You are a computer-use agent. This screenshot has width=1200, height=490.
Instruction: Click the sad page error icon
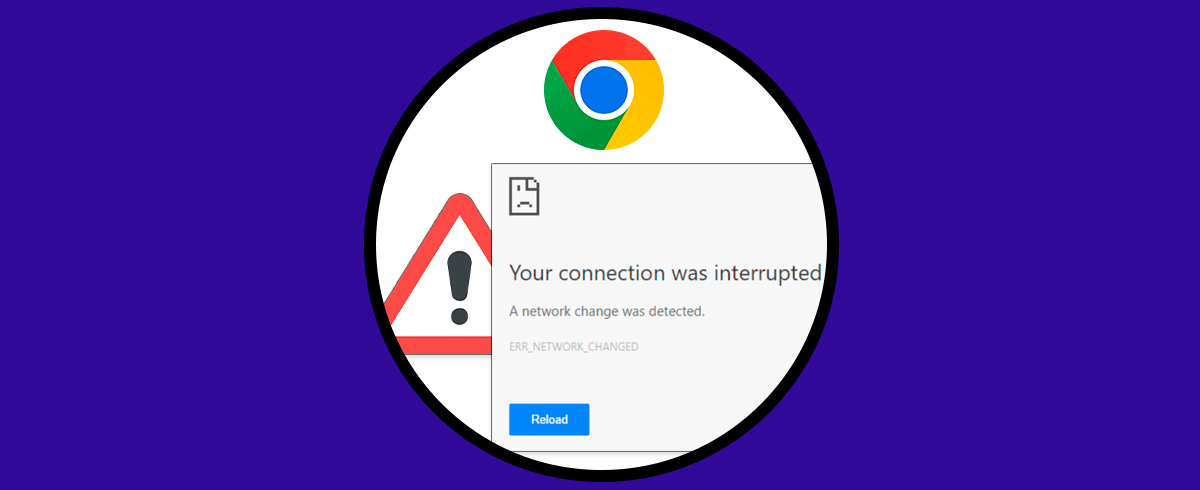[524, 197]
